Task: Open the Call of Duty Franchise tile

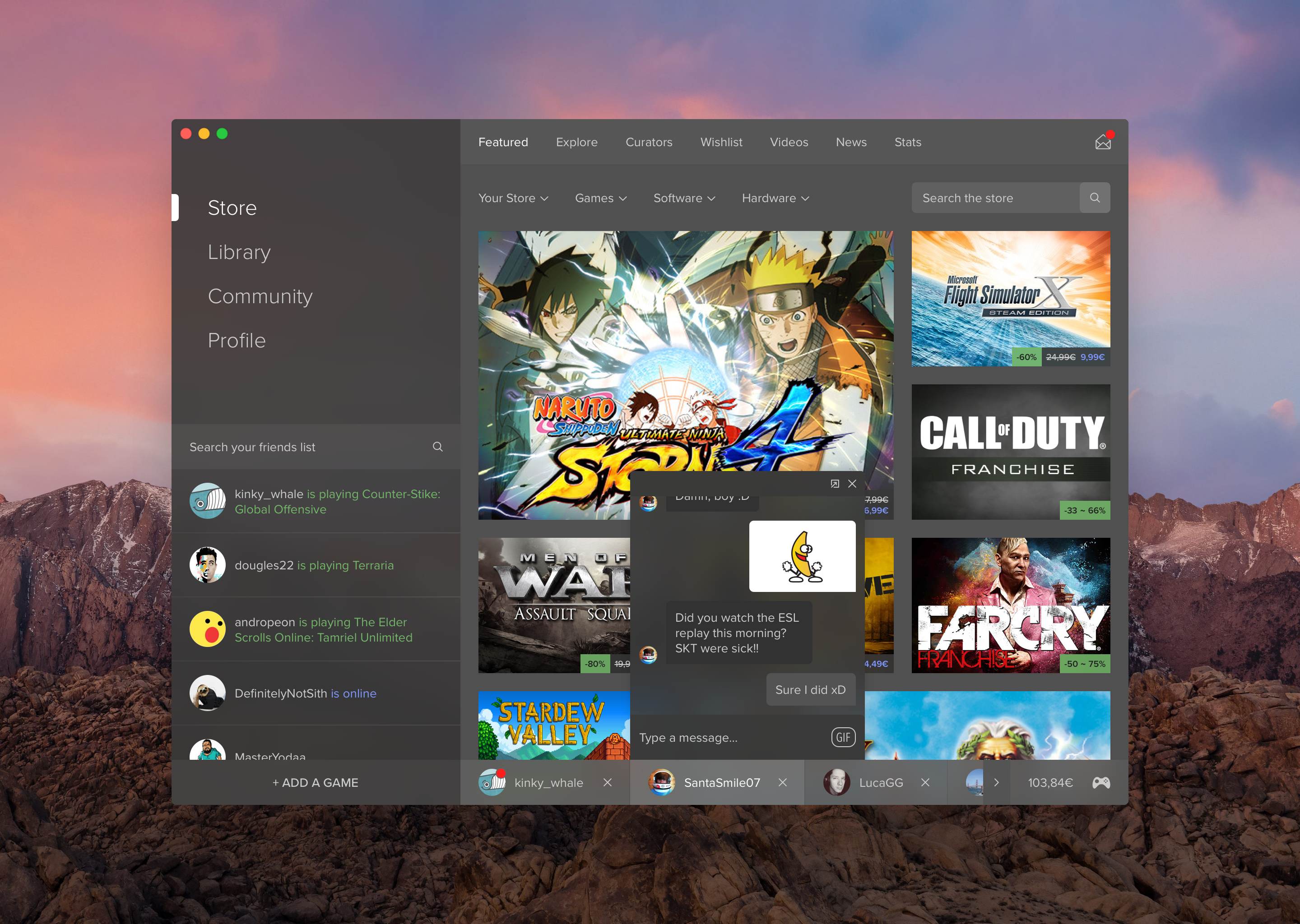Action: coord(1010,452)
